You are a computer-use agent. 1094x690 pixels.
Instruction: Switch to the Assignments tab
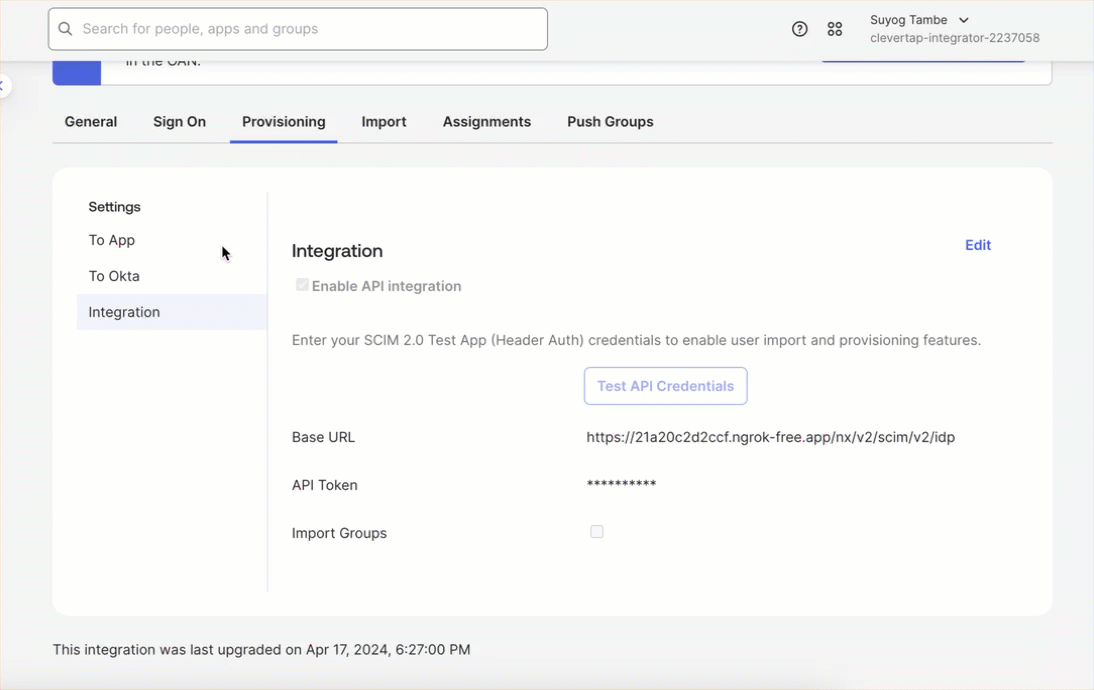click(x=487, y=121)
